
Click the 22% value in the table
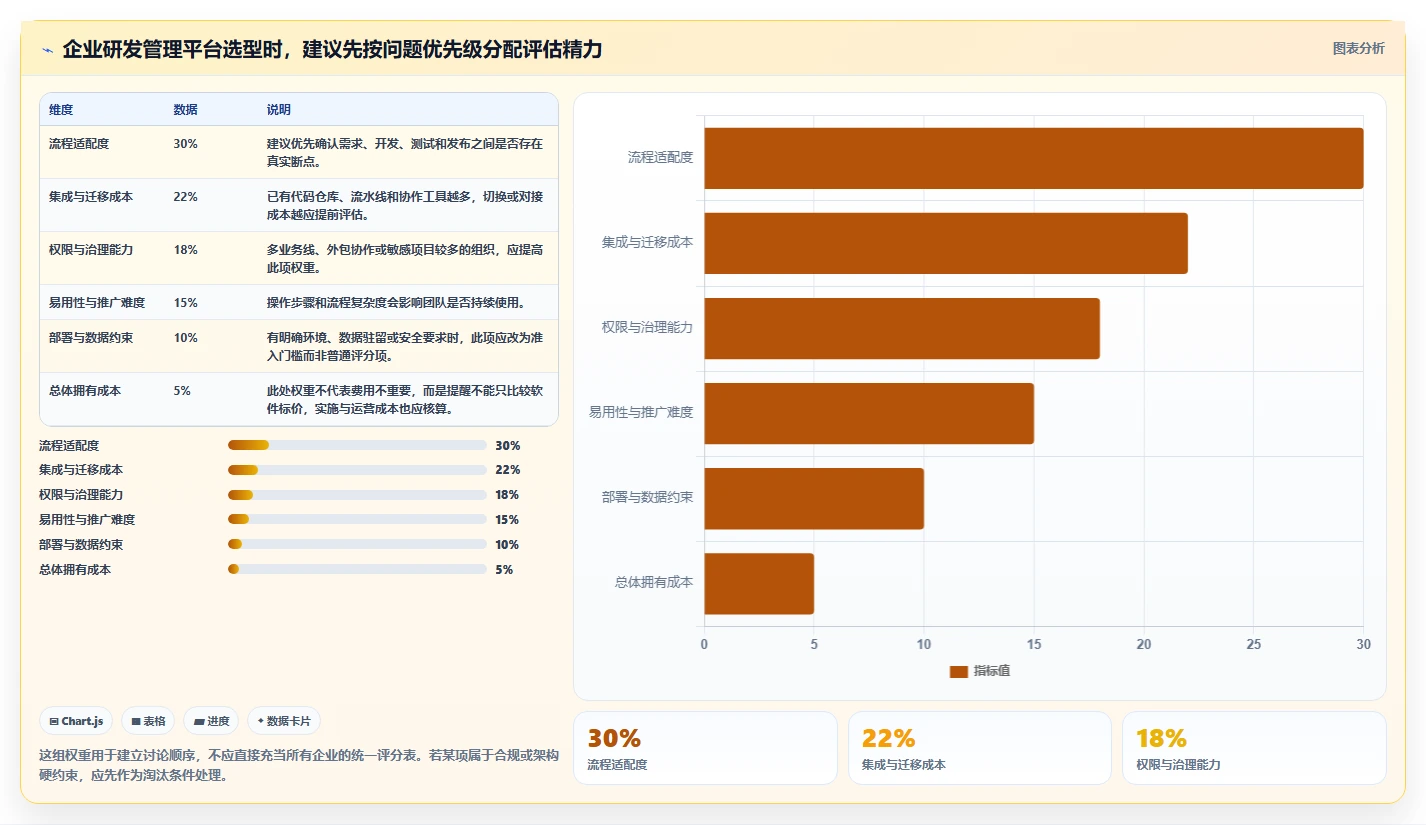(185, 197)
